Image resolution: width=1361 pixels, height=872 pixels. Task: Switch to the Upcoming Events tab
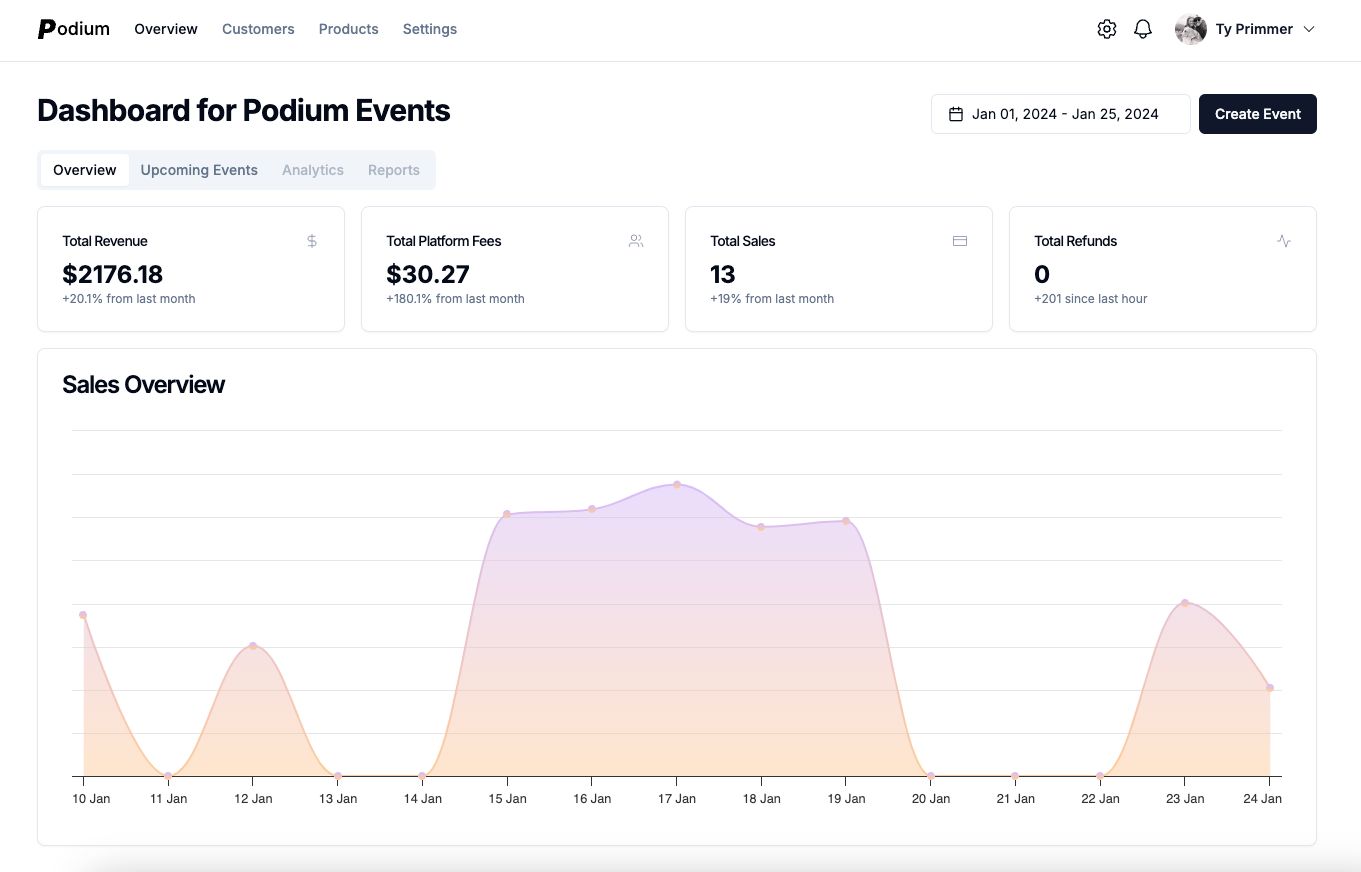click(199, 170)
